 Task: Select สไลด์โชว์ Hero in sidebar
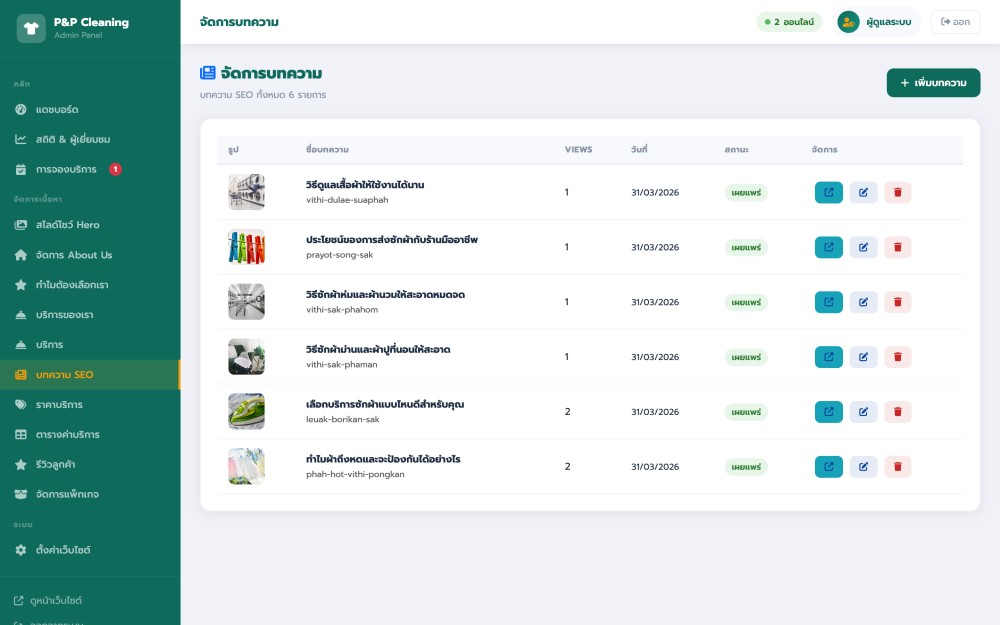tap(67, 225)
